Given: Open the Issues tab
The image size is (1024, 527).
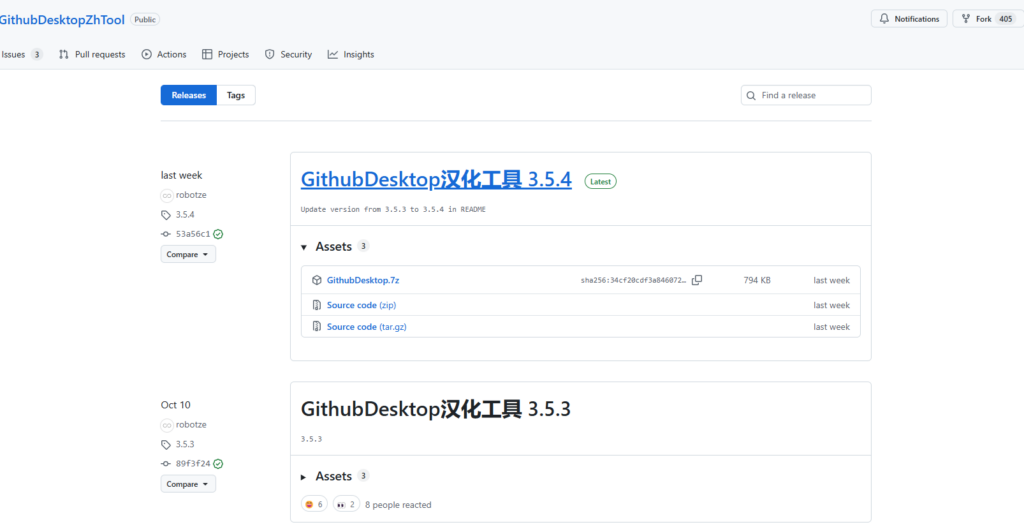Looking at the screenshot, I should (x=22, y=54).
